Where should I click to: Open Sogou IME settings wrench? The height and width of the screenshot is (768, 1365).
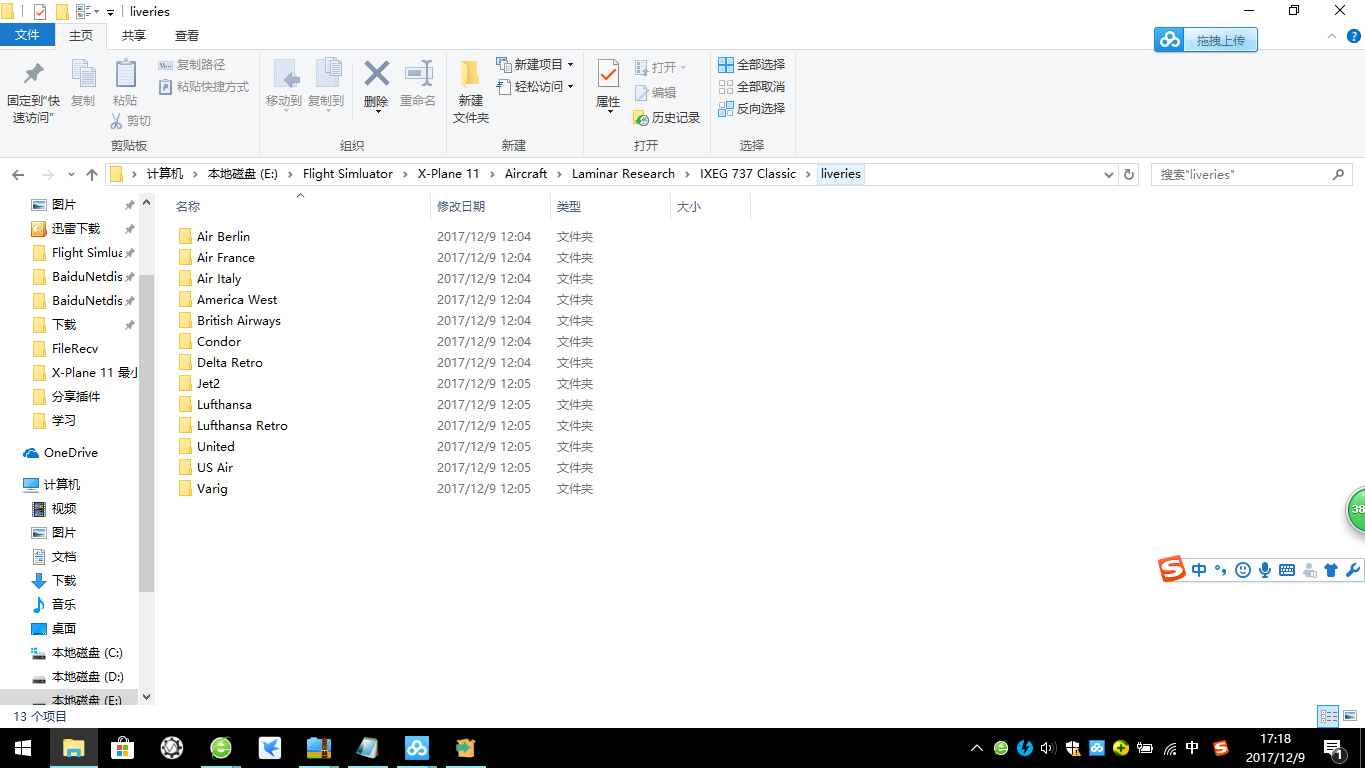(x=1353, y=570)
